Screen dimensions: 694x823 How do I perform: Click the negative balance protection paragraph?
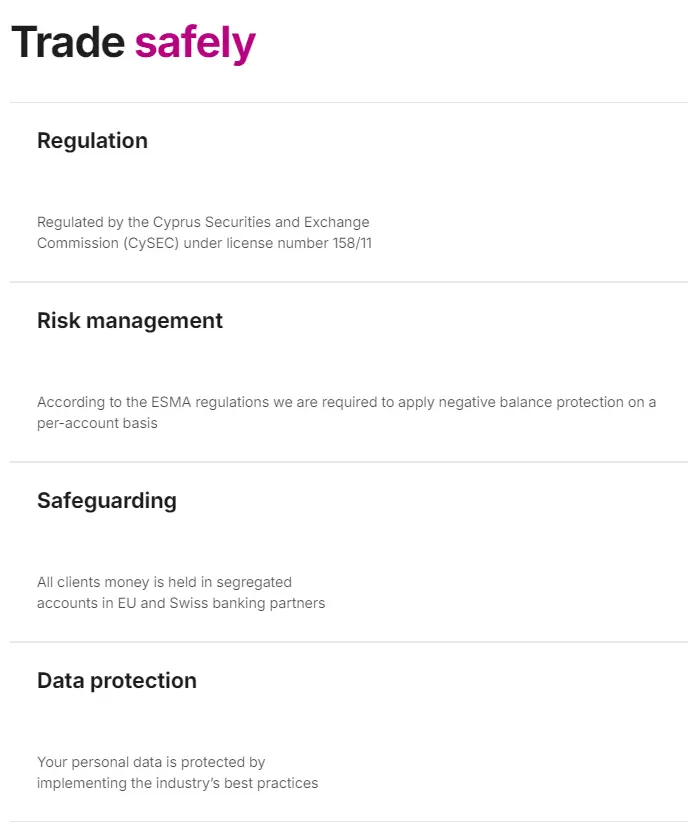[346, 413]
